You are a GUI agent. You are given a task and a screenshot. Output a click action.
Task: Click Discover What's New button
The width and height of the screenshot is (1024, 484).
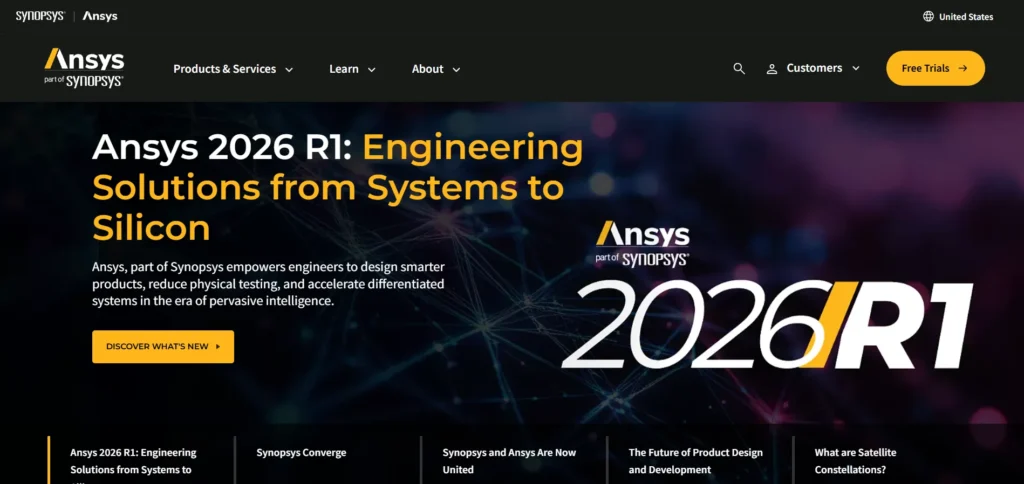pos(163,346)
